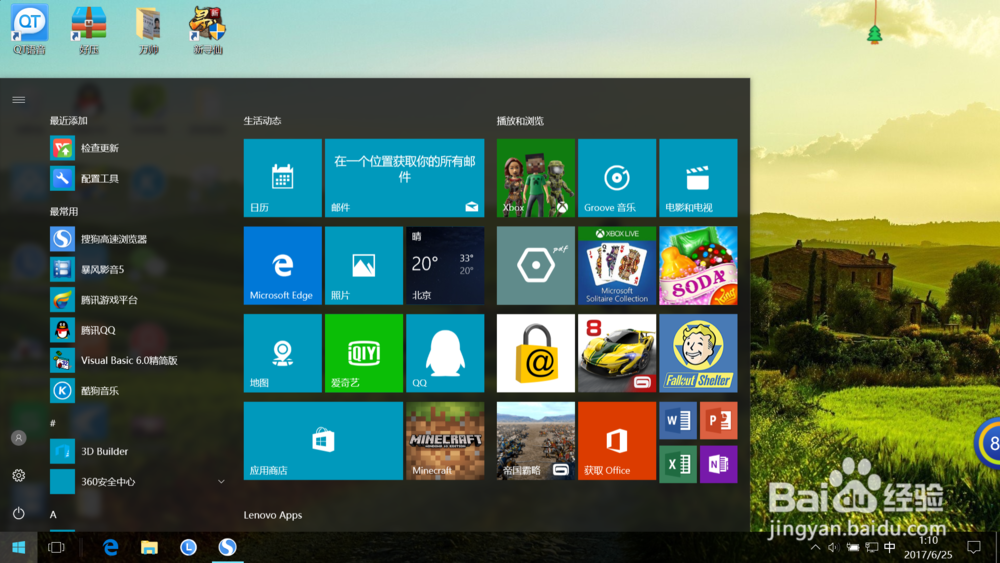
Task: Open network status icon in tray
Action: coord(872,547)
